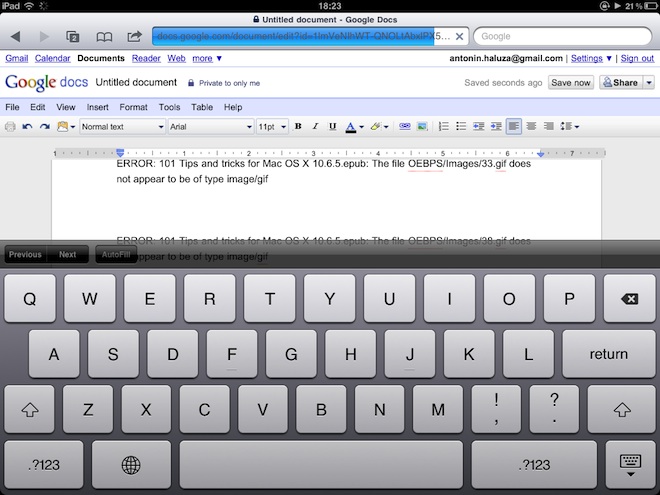Click the undo arrow icon
The height and width of the screenshot is (495, 660).
[x=27, y=126]
